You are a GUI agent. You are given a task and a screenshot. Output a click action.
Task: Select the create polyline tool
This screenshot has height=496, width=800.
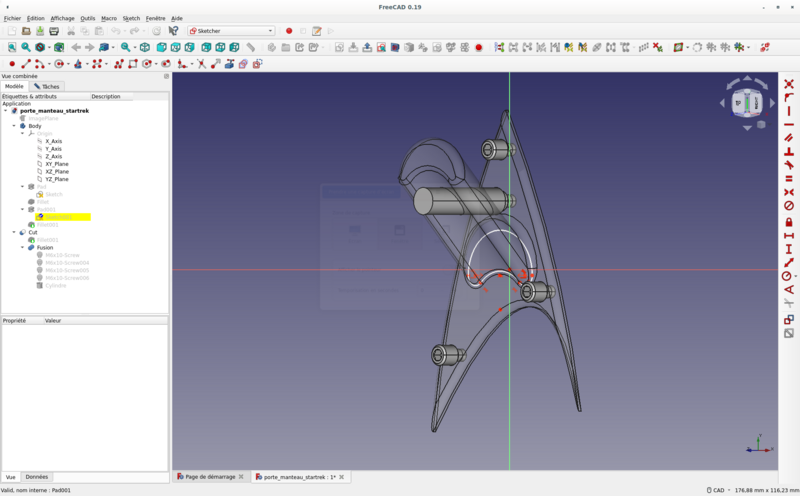click(x=119, y=64)
